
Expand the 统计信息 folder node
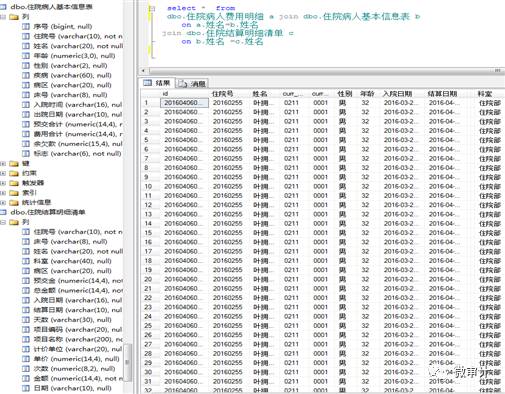click(3, 202)
